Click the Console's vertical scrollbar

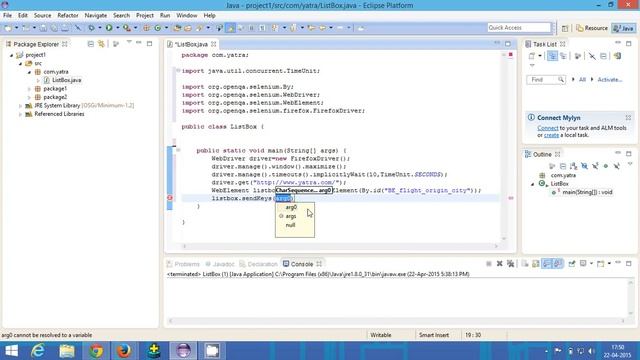(631, 298)
